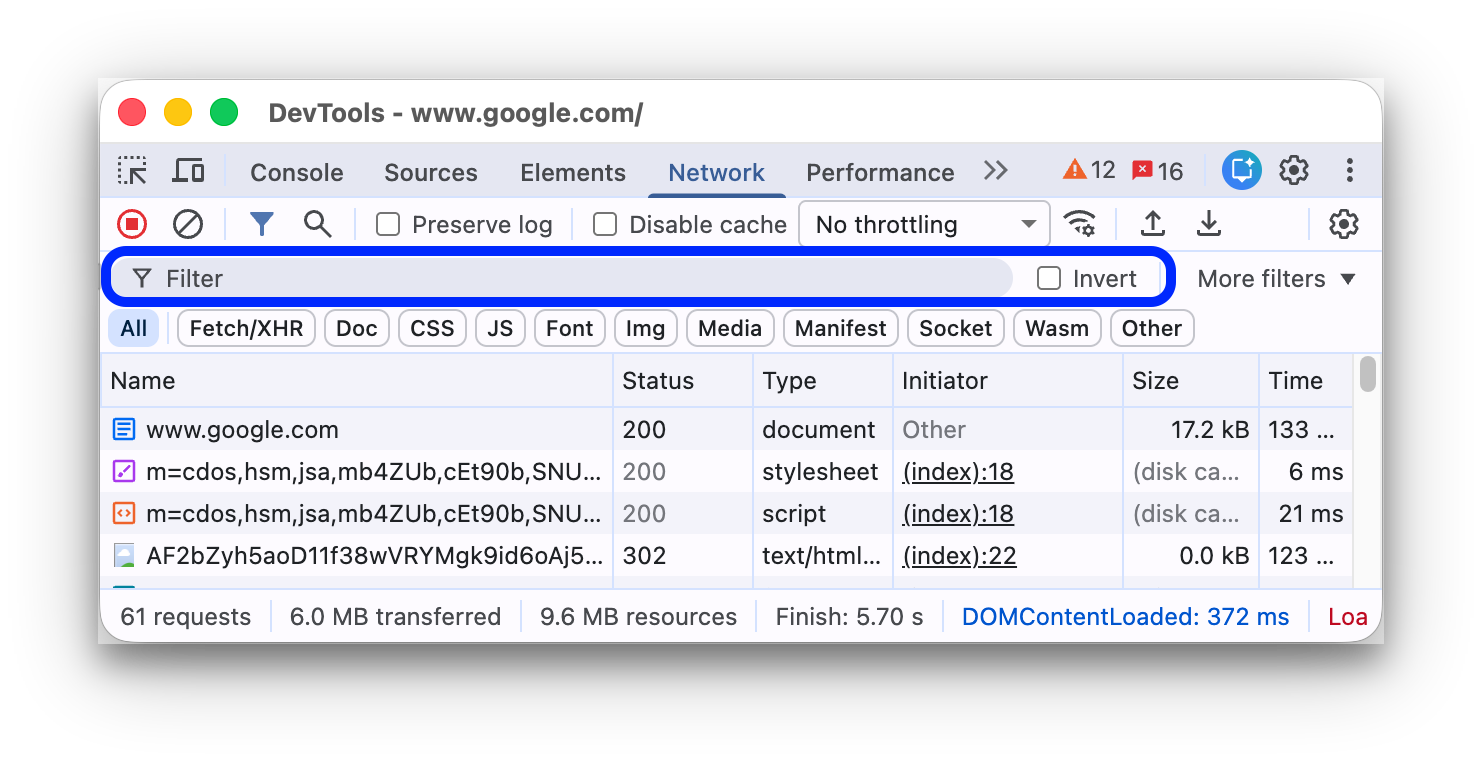Select the Doc filter chip
This screenshot has width=1482, height=762.
pyautogui.click(x=357, y=328)
